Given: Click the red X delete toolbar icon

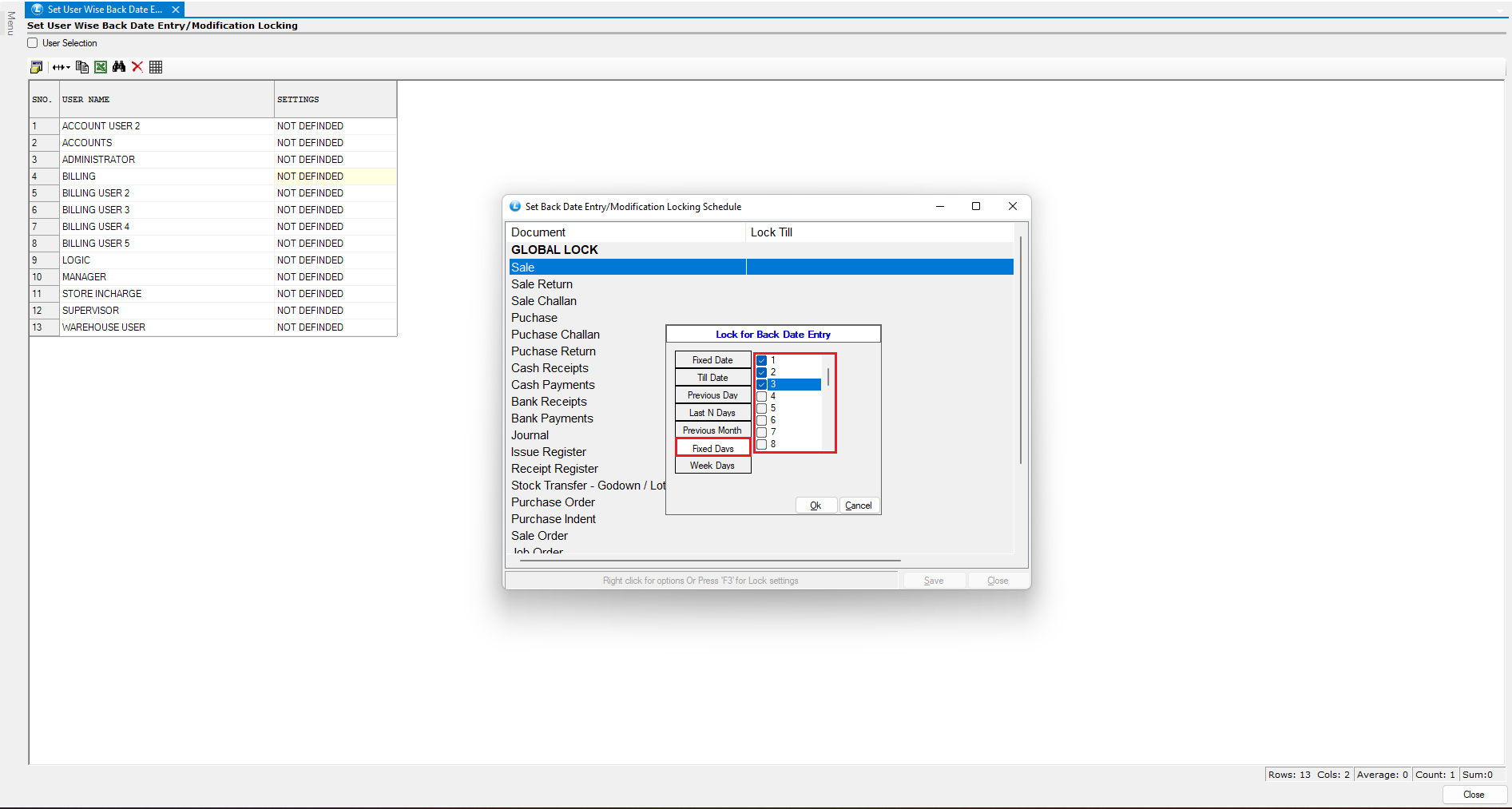Looking at the screenshot, I should tap(137, 67).
